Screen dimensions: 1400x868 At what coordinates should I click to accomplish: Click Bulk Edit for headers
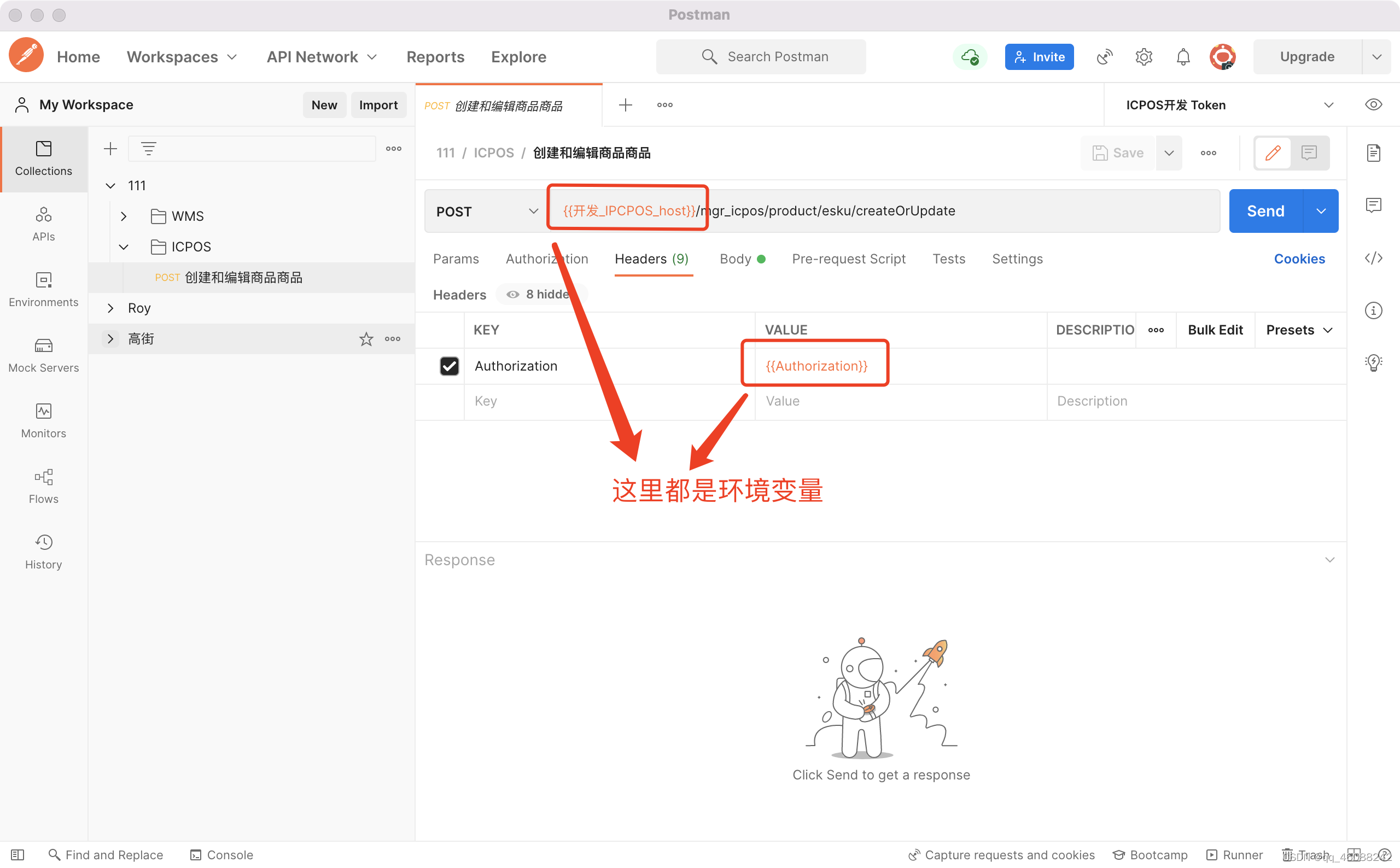click(x=1215, y=330)
